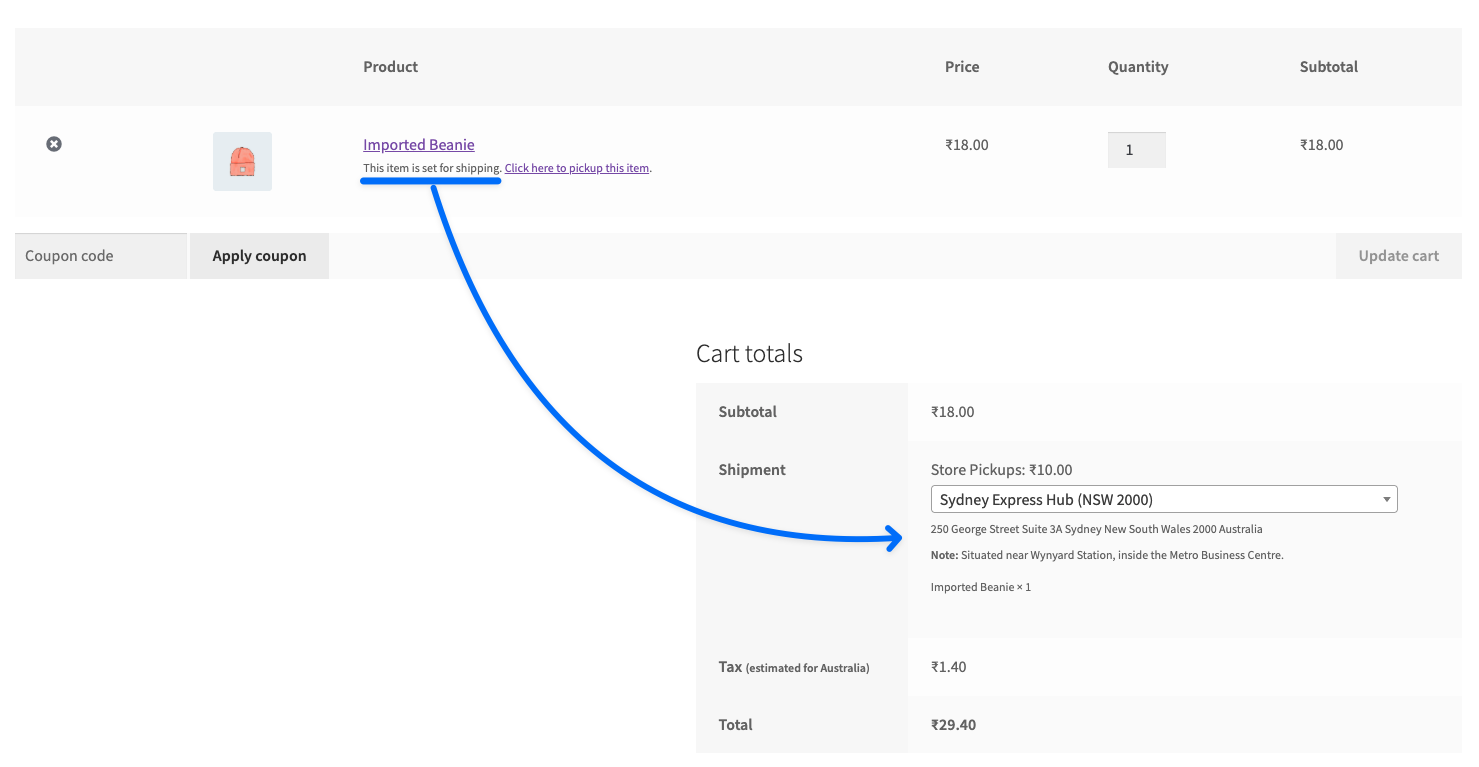
Task: Click the Cart totals heading
Action: (x=749, y=354)
